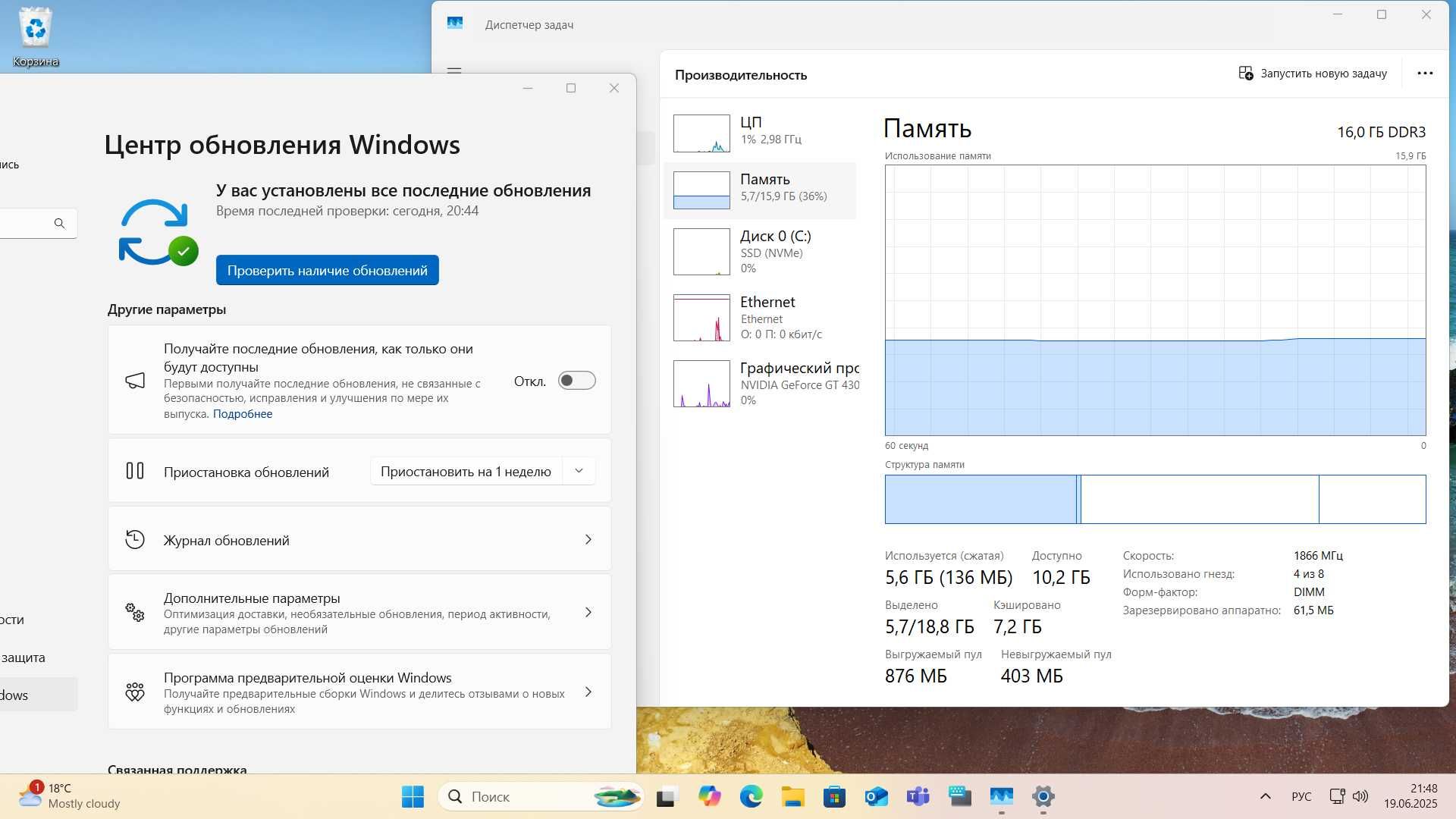1456x819 pixels.
Task: Click the Выделено 5,7/18,8 ГБ value
Action: point(930,627)
